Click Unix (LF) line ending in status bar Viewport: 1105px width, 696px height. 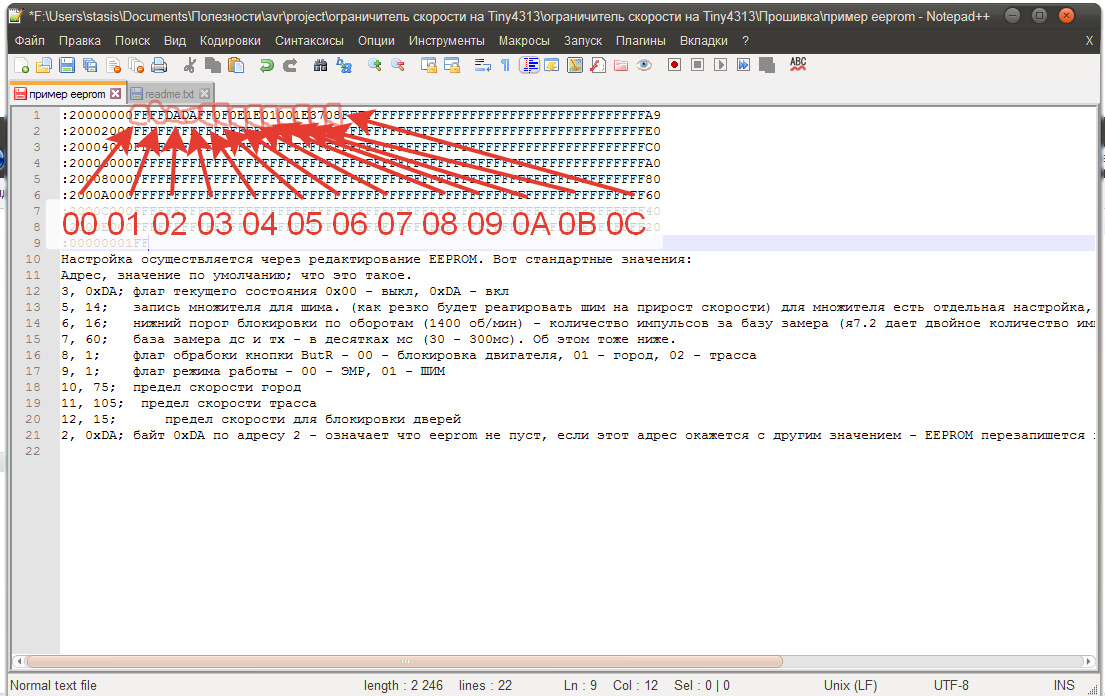[850, 685]
